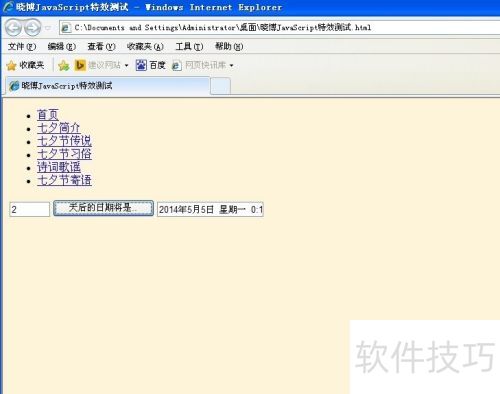Click the add to favorites bar star icon
This screenshot has width=500, height=394.
point(63,65)
